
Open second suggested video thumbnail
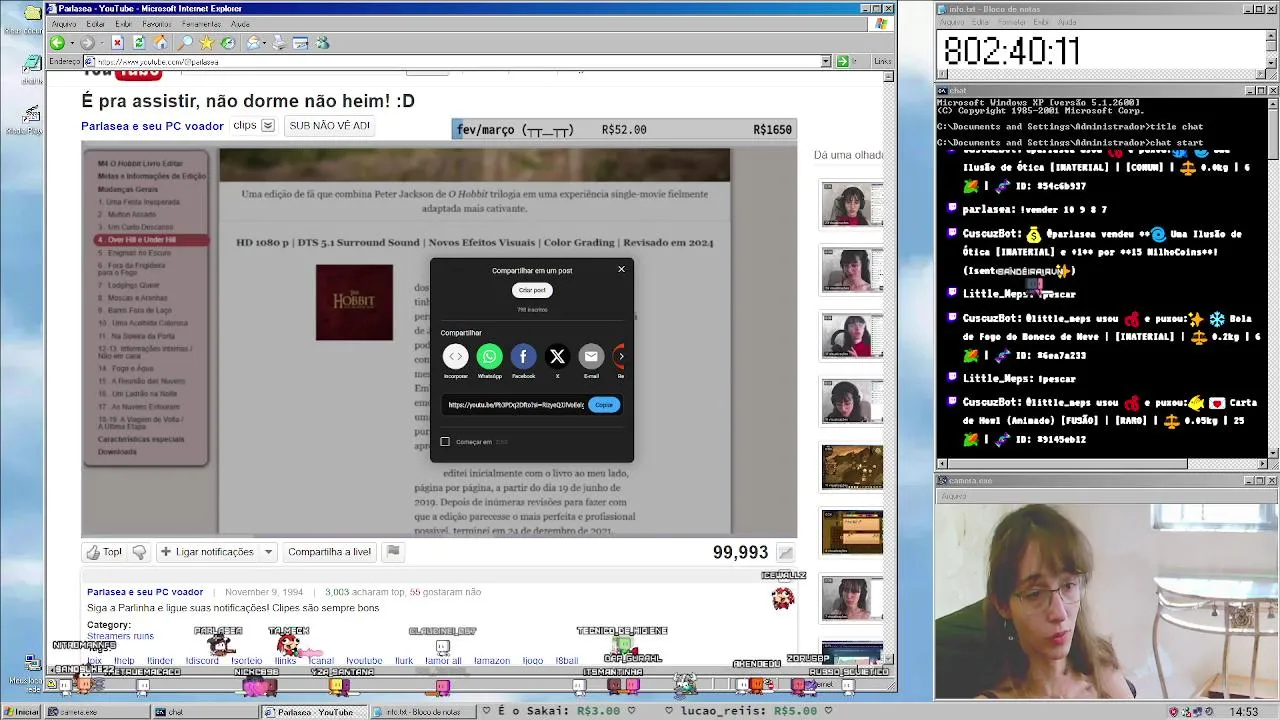pos(852,269)
